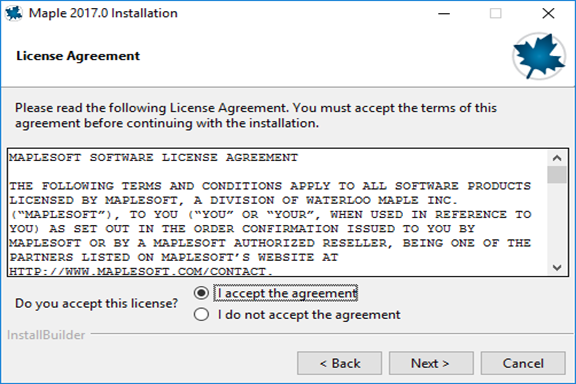Select the 'I accept the agreement' radio button
The image size is (576, 384).
(201, 293)
